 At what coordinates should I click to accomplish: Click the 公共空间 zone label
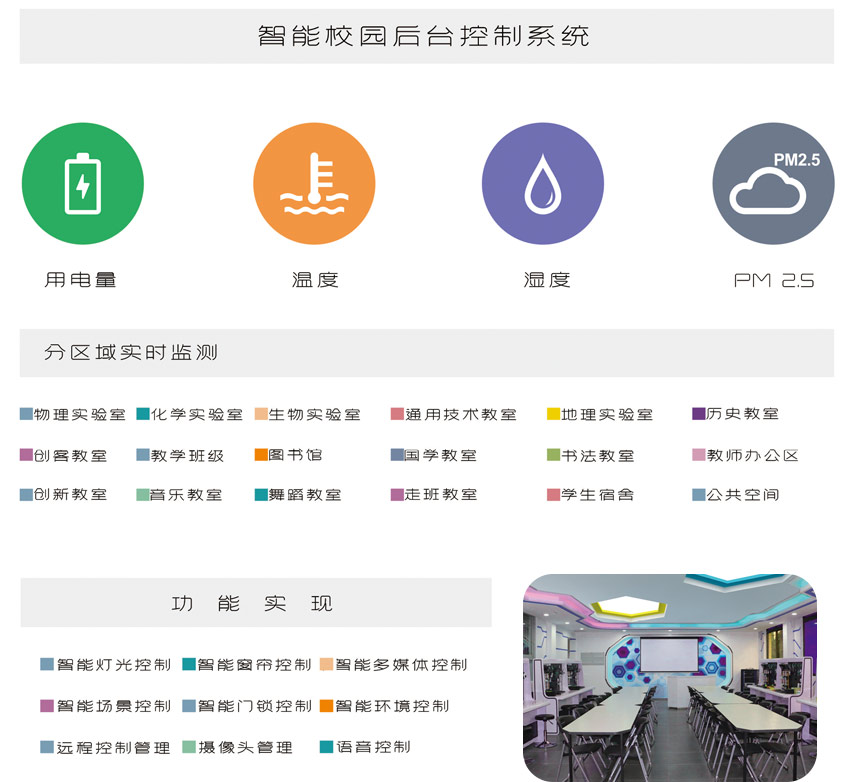click(x=742, y=495)
